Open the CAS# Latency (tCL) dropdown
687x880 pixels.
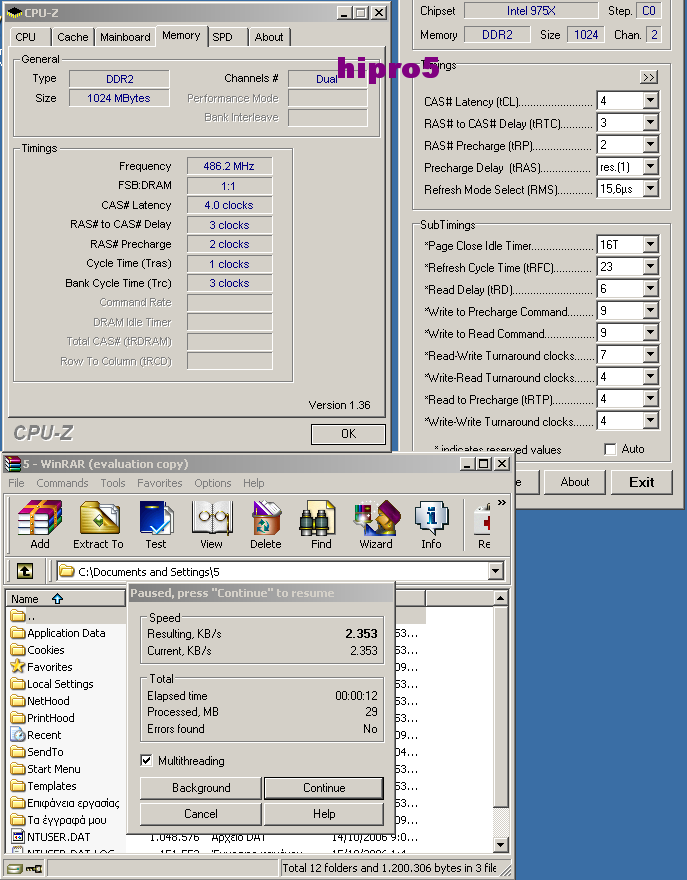click(651, 101)
